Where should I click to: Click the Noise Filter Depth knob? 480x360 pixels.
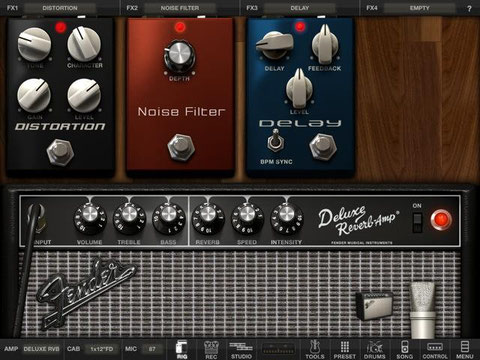(x=179, y=55)
